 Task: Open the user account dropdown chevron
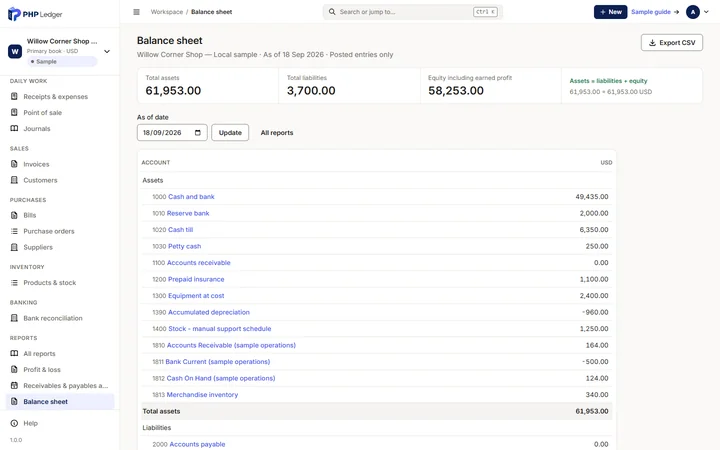(x=706, y=12)
